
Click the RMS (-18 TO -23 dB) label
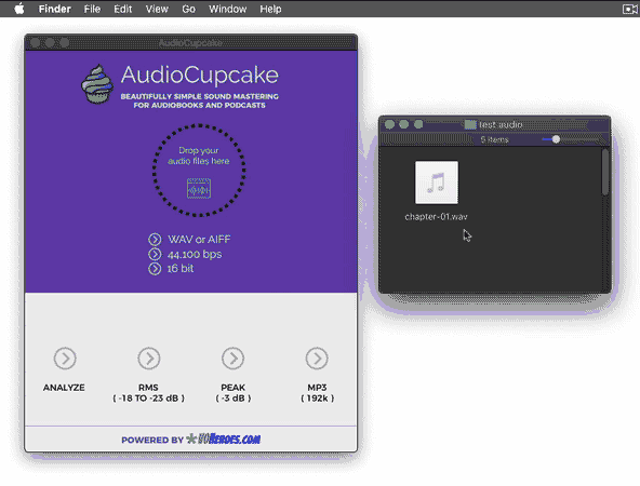pos(149,393)
